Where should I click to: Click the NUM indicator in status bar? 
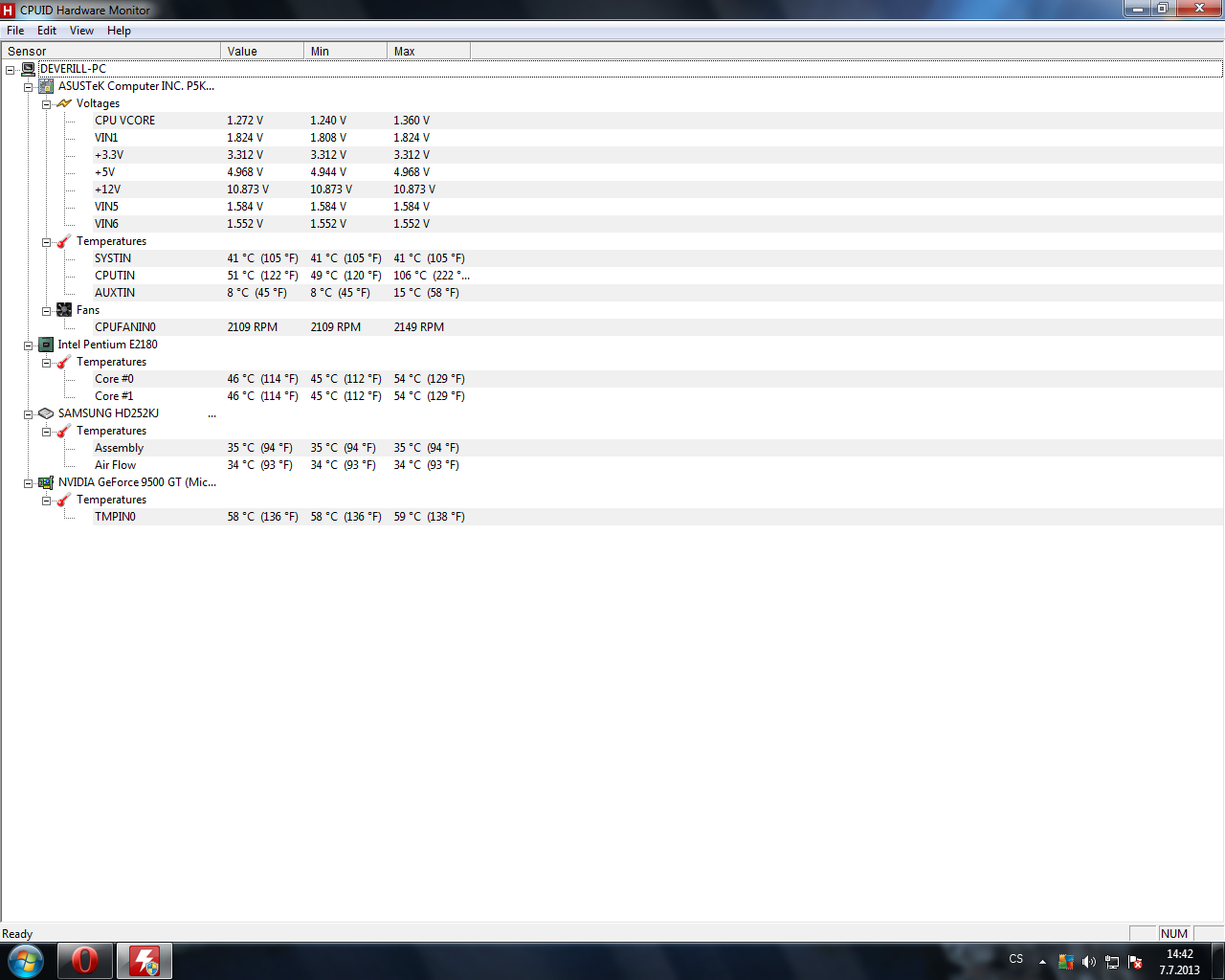1173,934
